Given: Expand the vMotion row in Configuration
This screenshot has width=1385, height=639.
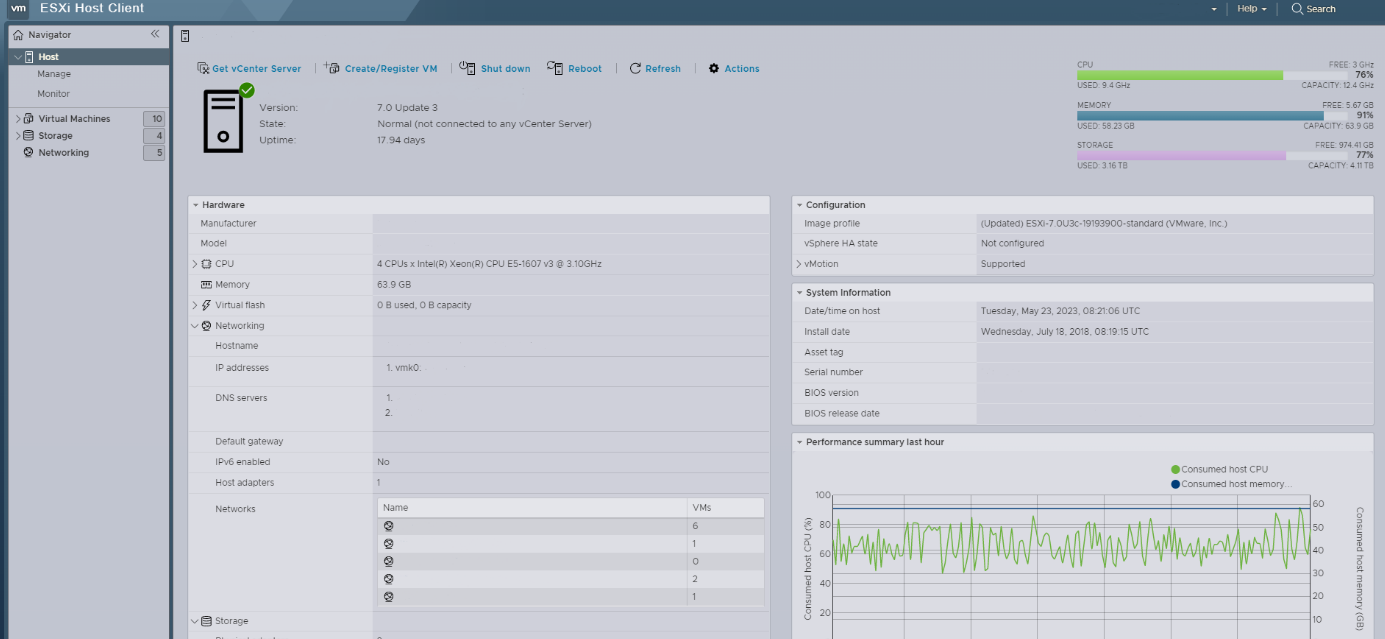Looking at the screenshot, I should click(799, 264).
